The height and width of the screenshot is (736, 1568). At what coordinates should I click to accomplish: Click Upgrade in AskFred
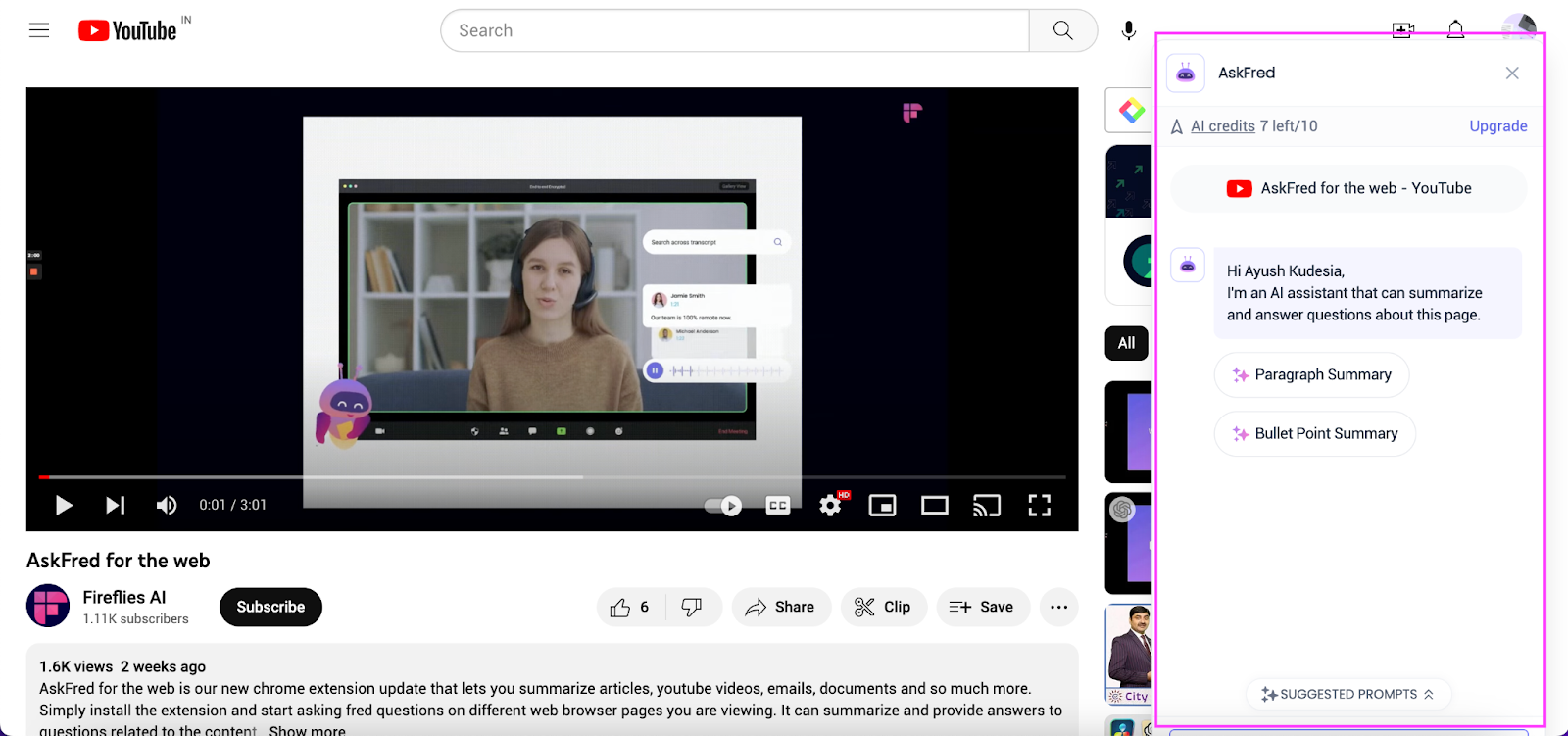[1498, 125]
